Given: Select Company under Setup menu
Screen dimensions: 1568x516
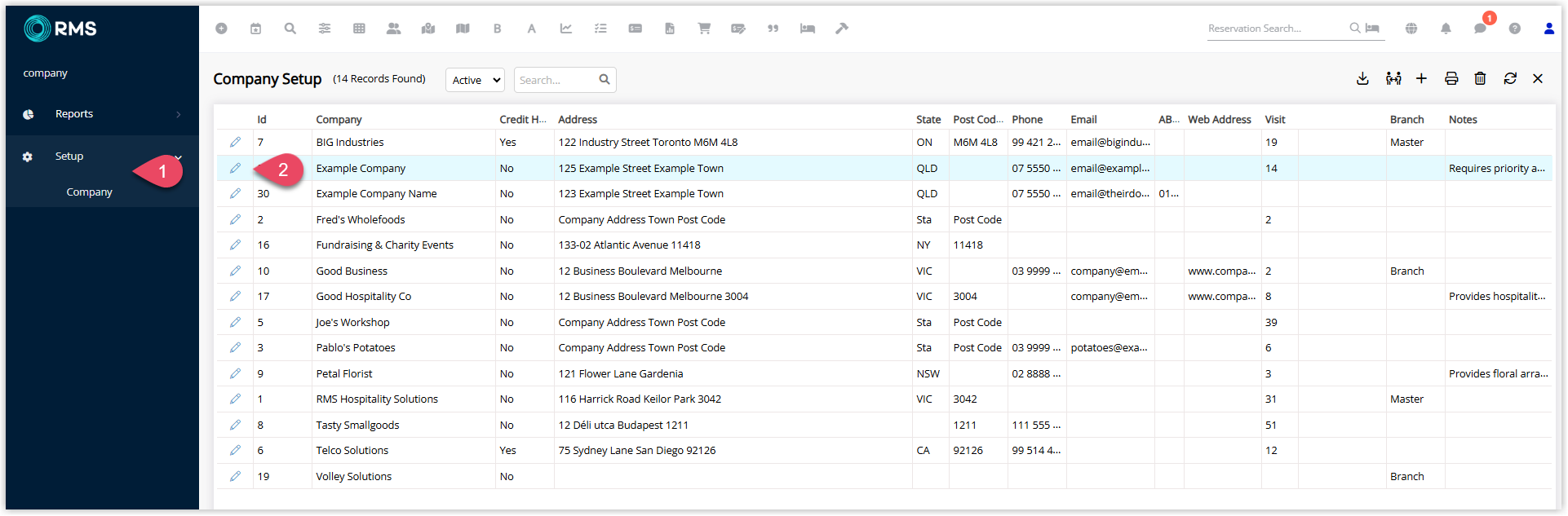Looking at the screenshot, I should pos(90,192).
